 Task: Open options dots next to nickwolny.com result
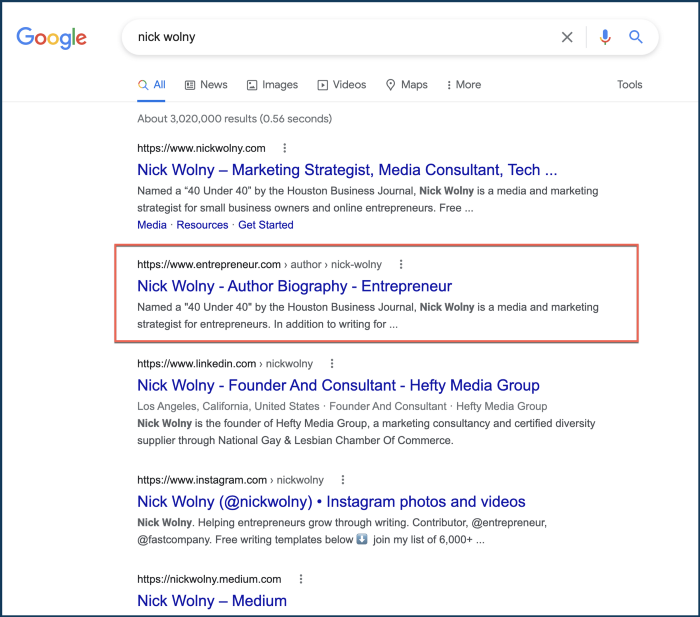pos(284,148)
